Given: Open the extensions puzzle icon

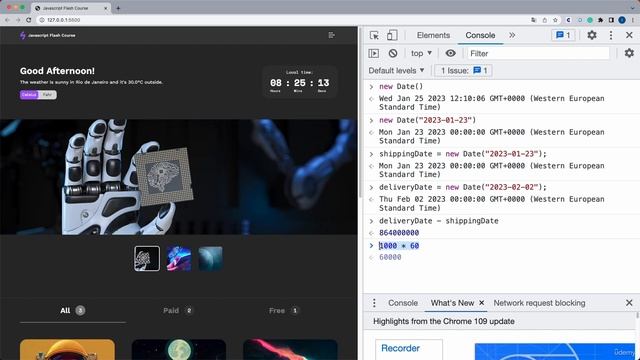Looking at the screenshot, I should pos(600,20).
